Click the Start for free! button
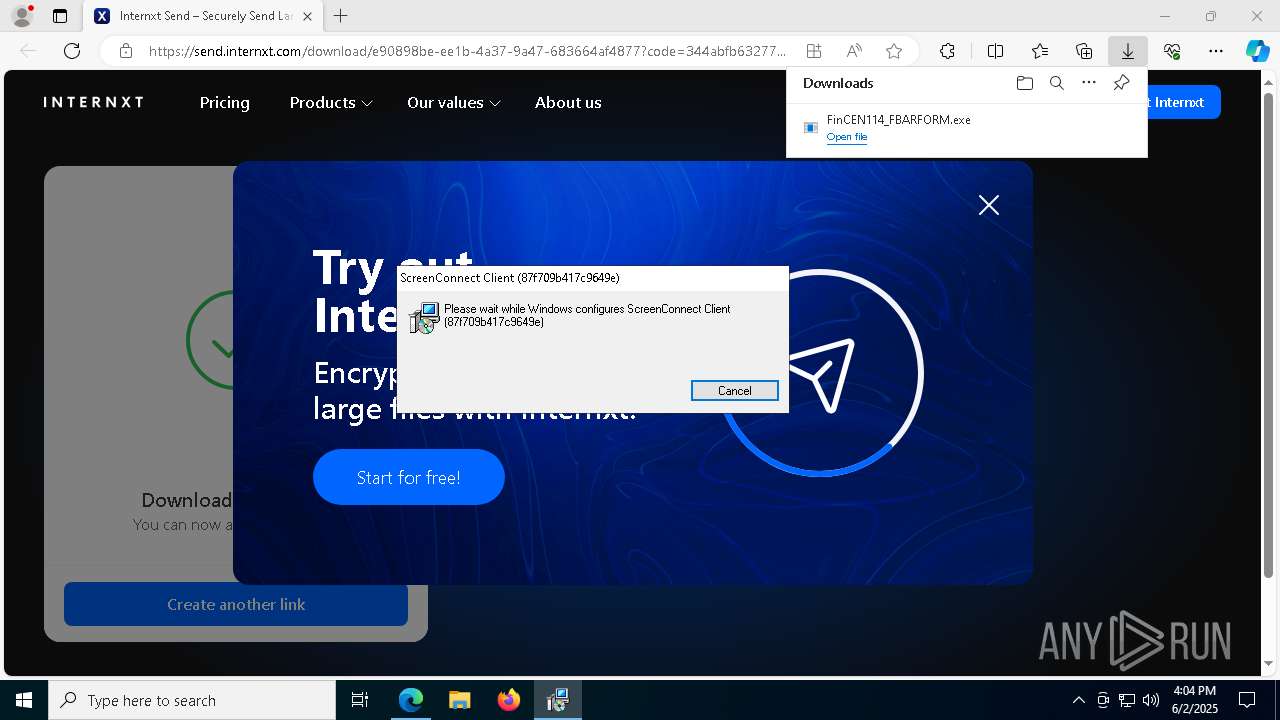 click(x=409, y=477)
